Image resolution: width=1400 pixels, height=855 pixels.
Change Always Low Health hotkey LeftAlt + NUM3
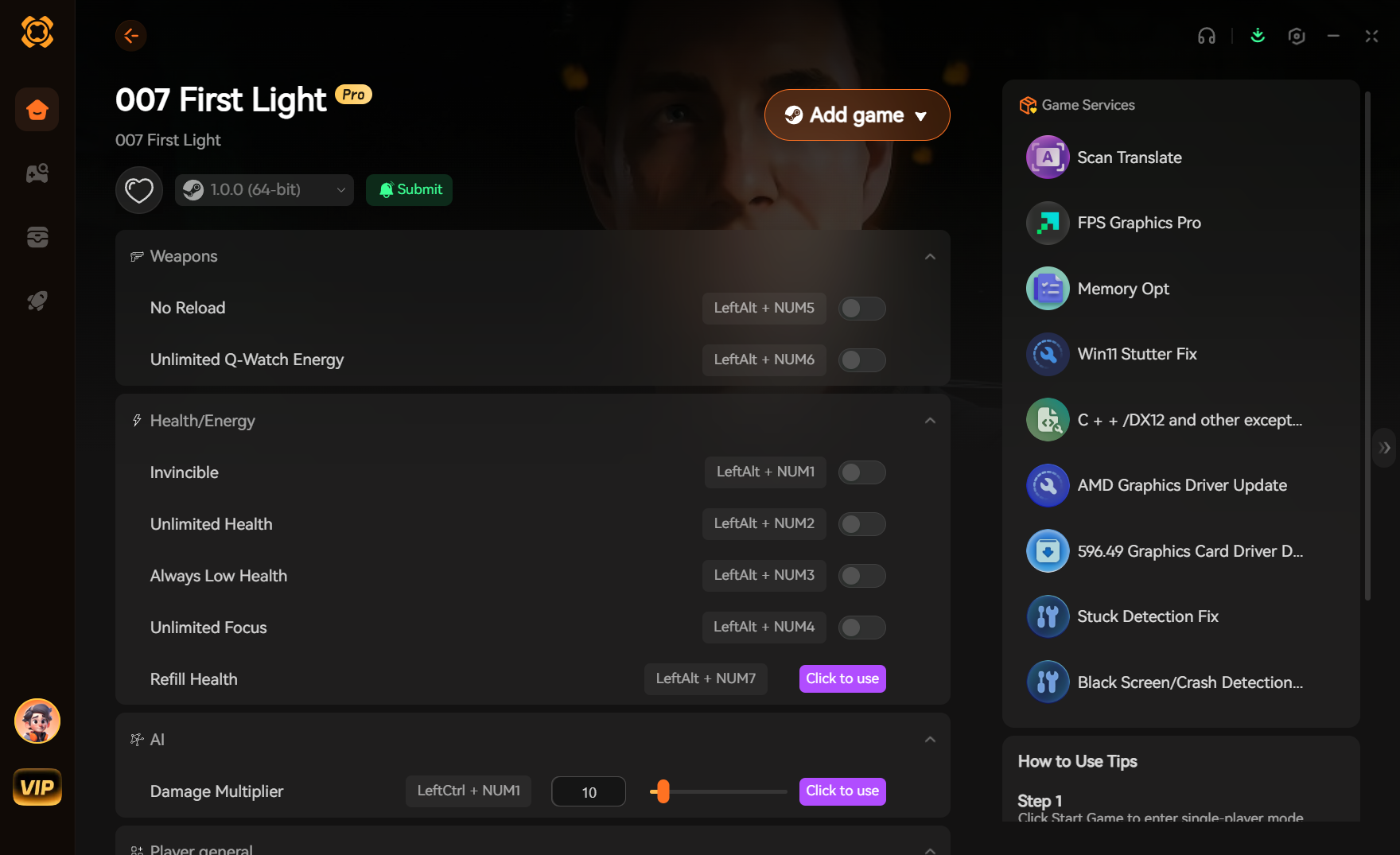tap(764, 576)
